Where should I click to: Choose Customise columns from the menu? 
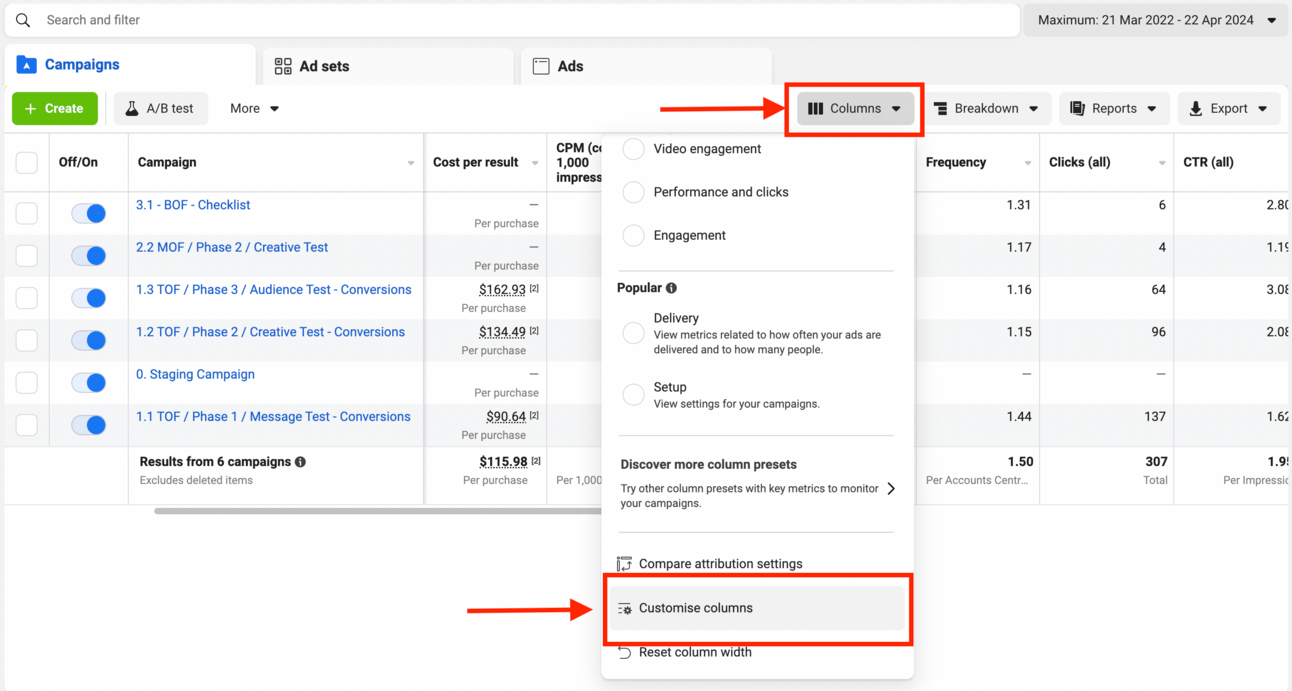click(696, 608)
